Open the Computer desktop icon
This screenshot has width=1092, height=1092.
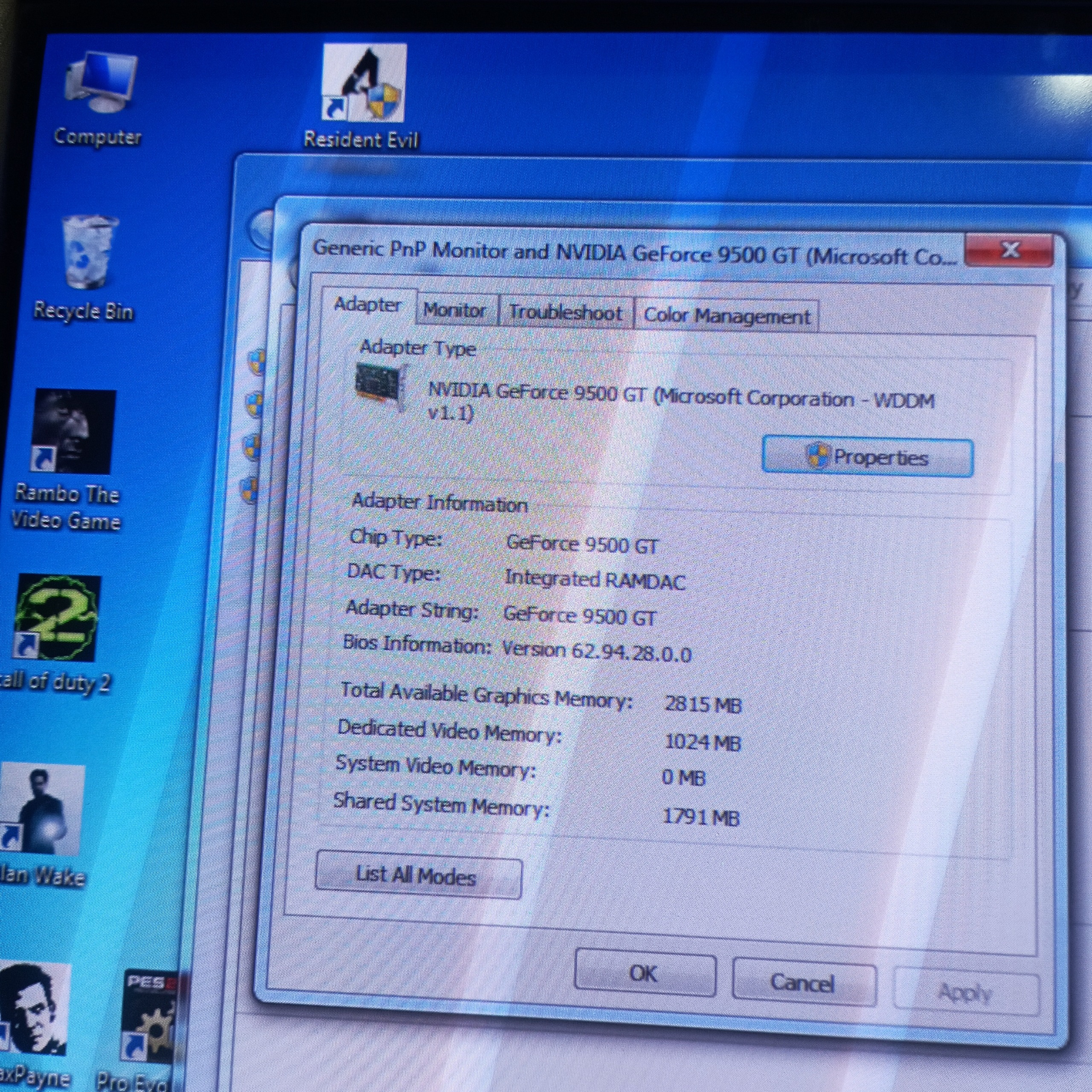click(x=99, y=85)
